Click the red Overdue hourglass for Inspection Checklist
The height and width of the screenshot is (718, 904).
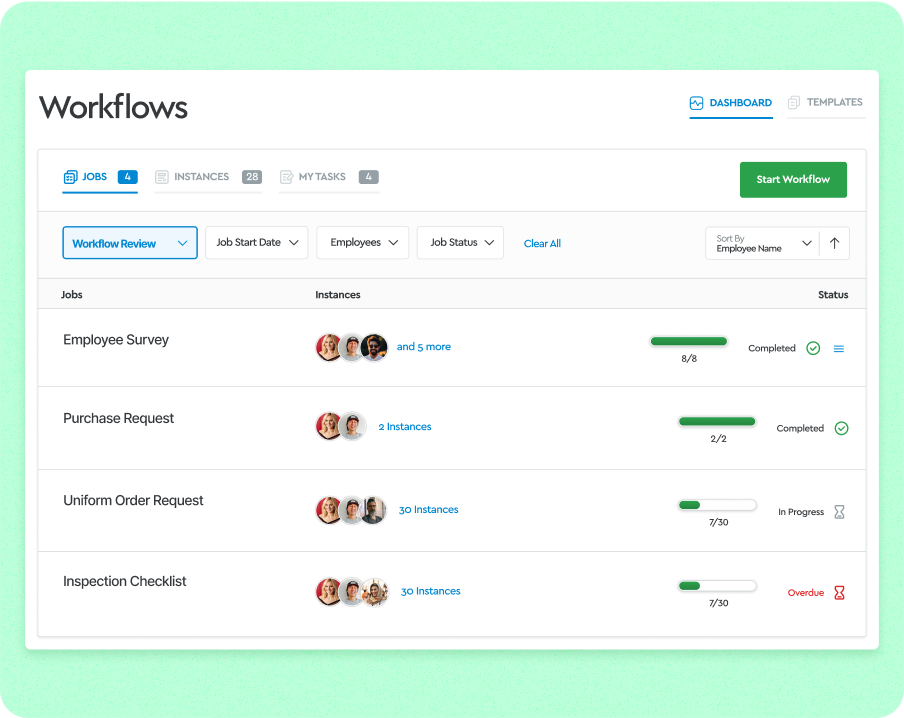[841, 592]
